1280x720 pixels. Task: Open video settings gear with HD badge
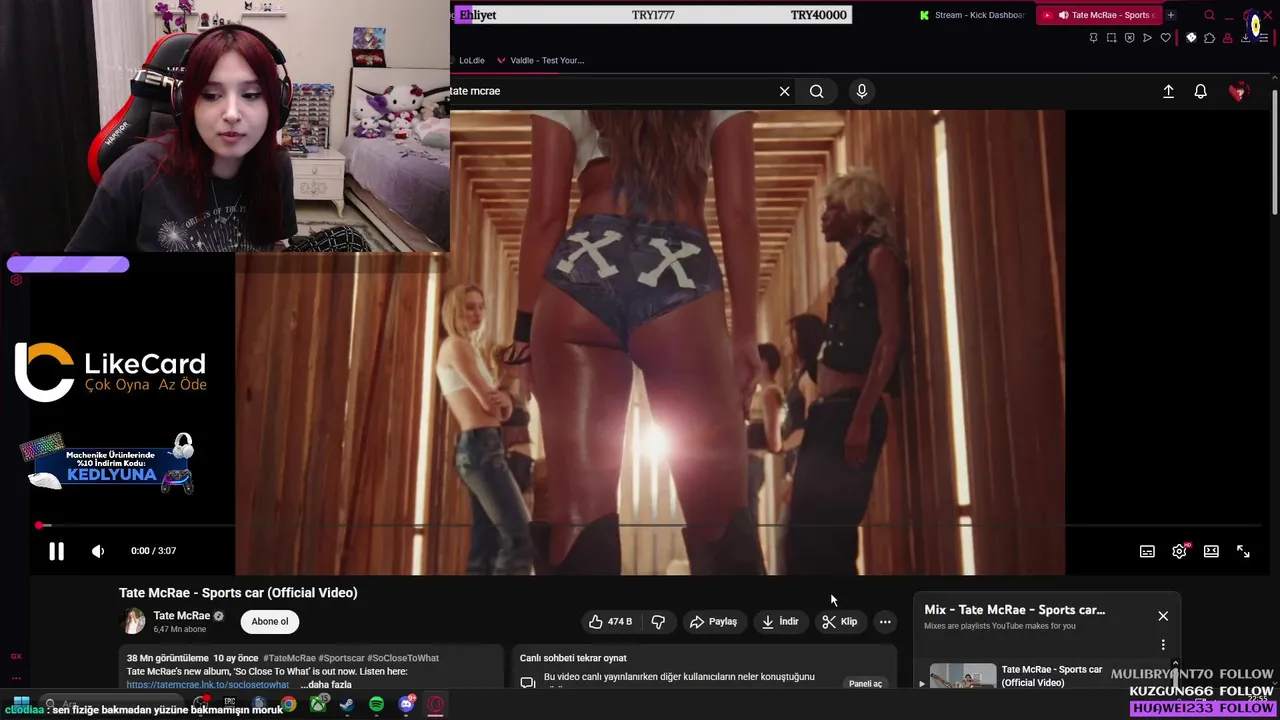click(1180, 551)
